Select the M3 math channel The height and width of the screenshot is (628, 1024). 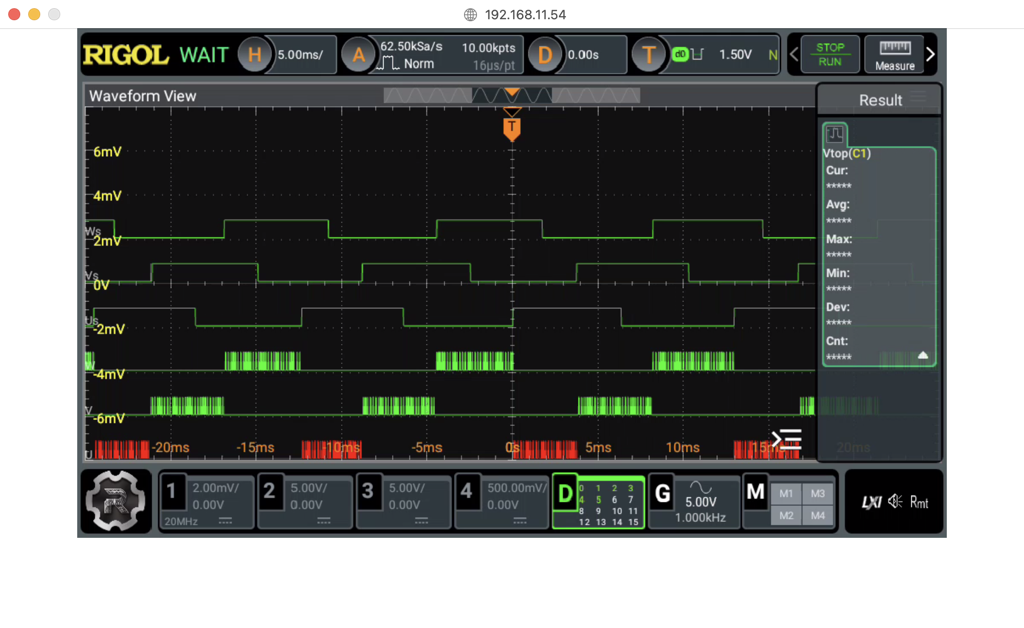pyautogui.click(x=818, y=494)
